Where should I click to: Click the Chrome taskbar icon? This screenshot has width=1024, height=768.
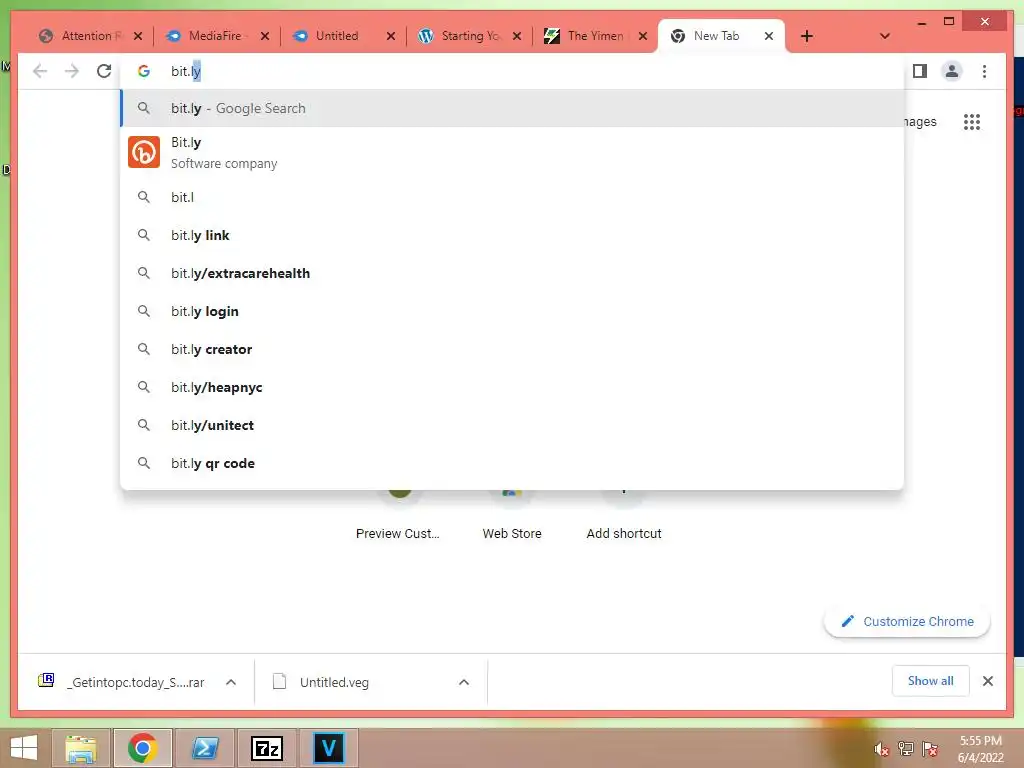(142, 748)
